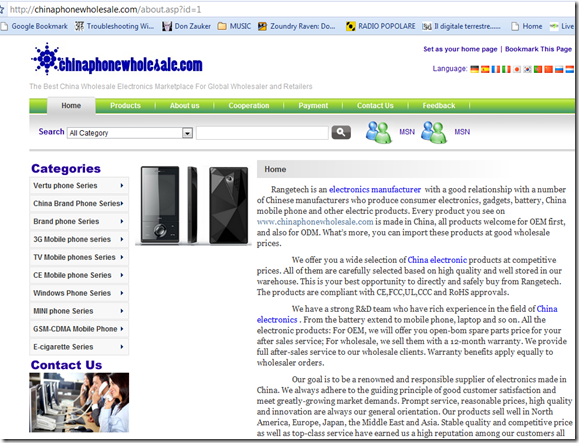
Task: Switch language with the Portuguese flag
Action: (538, 69)
